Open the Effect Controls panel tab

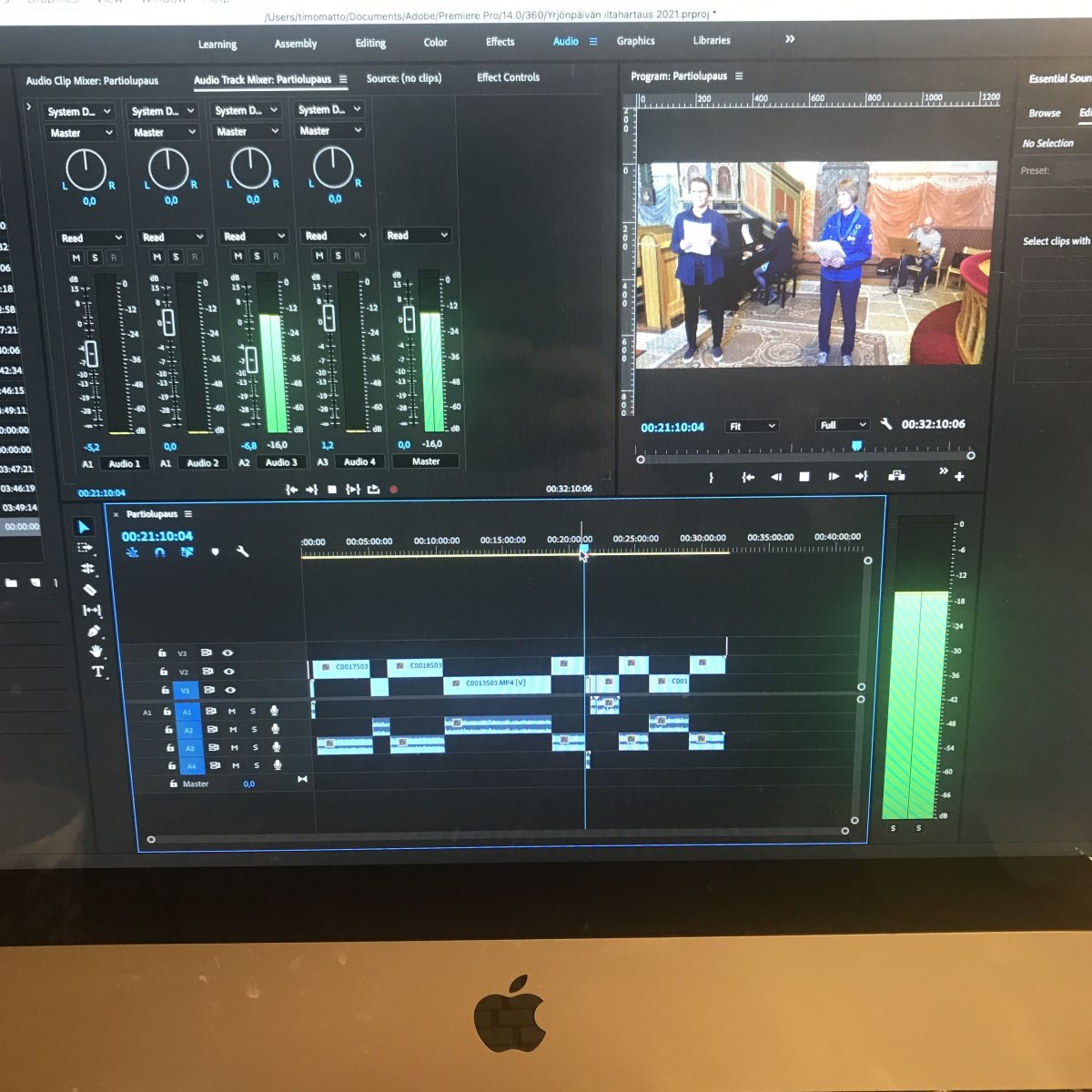508,77
